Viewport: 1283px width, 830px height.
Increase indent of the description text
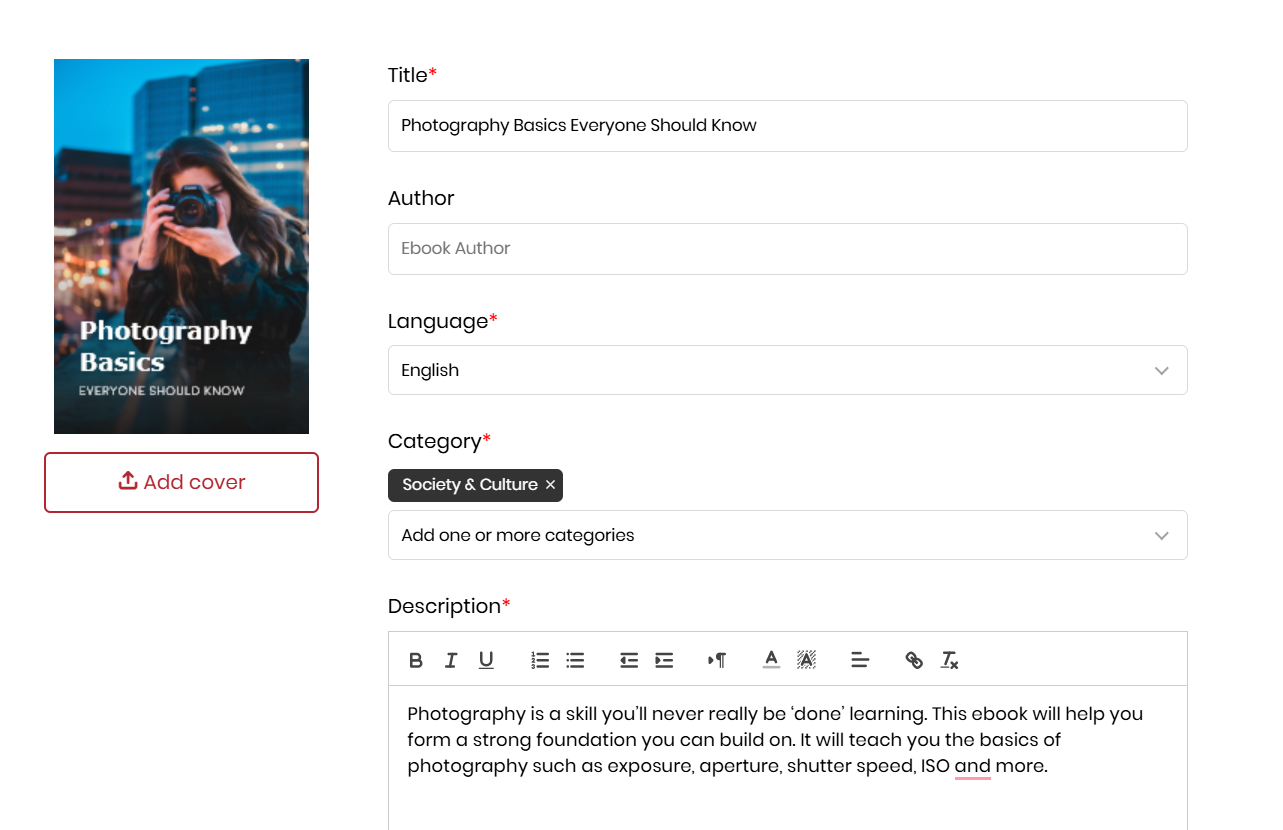click(x=664, y=660)
